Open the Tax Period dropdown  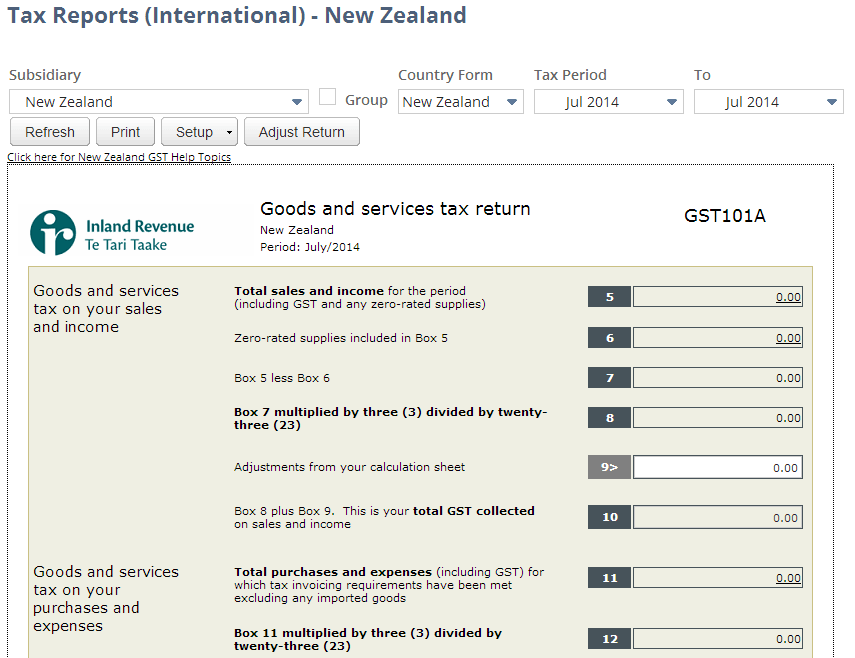coord(670,101)
